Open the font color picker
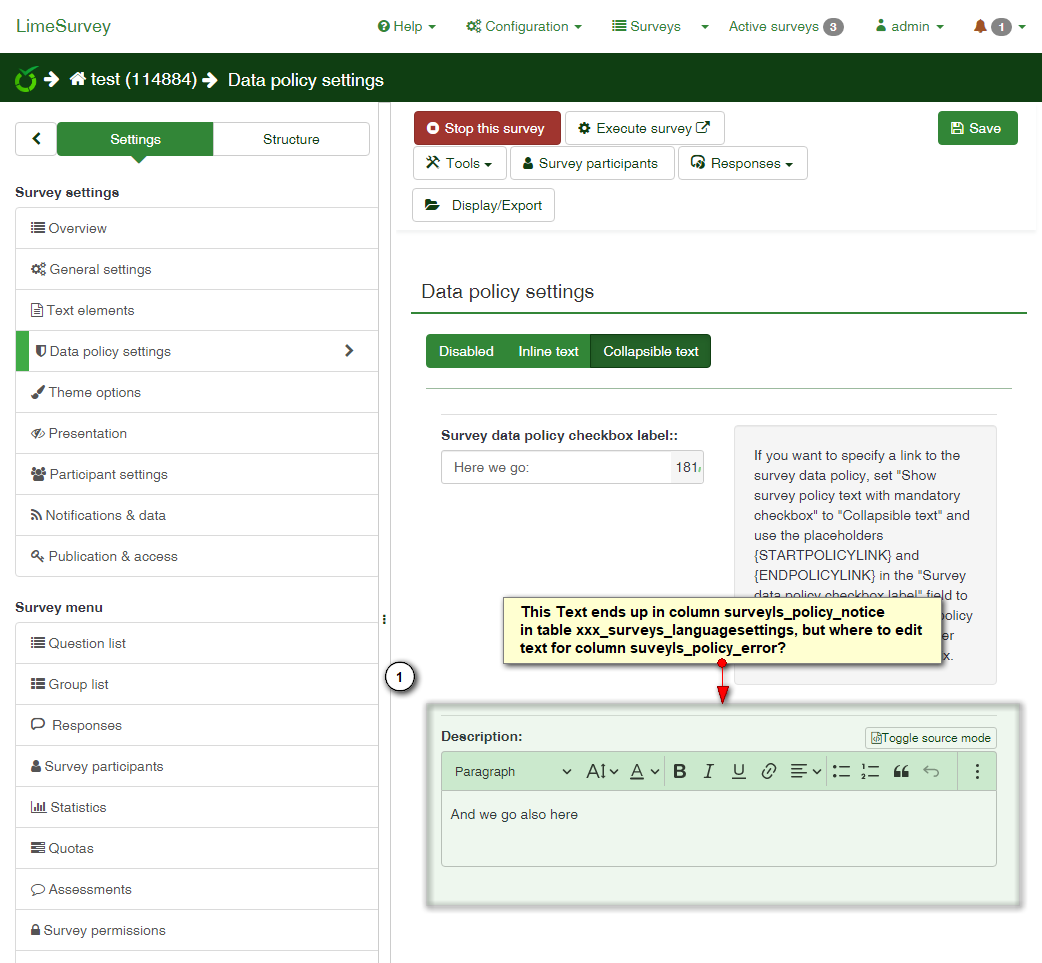The height and width of the screenshot is (963, 1042). click(x=644, y=771)
